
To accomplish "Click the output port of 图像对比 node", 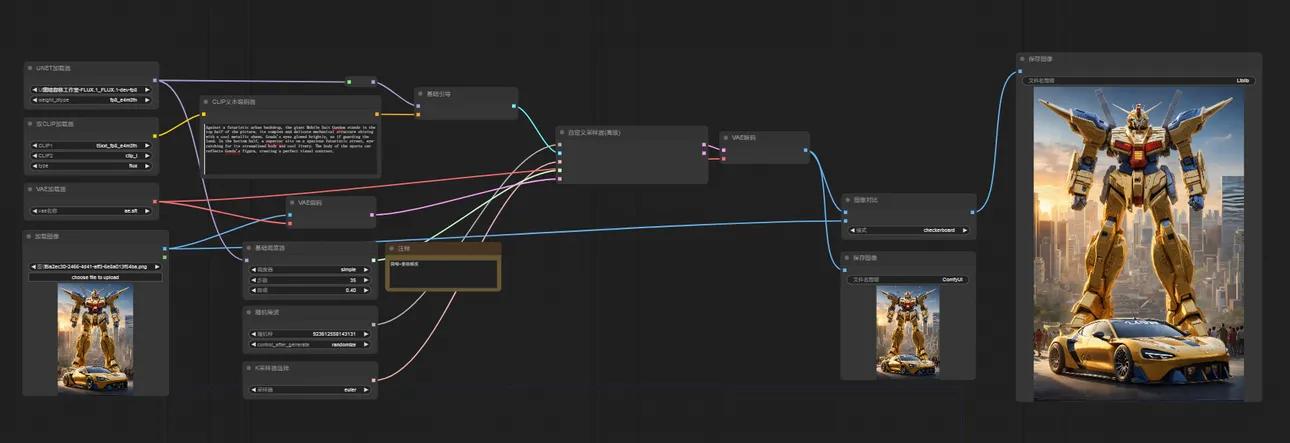I will coord(971,212).
